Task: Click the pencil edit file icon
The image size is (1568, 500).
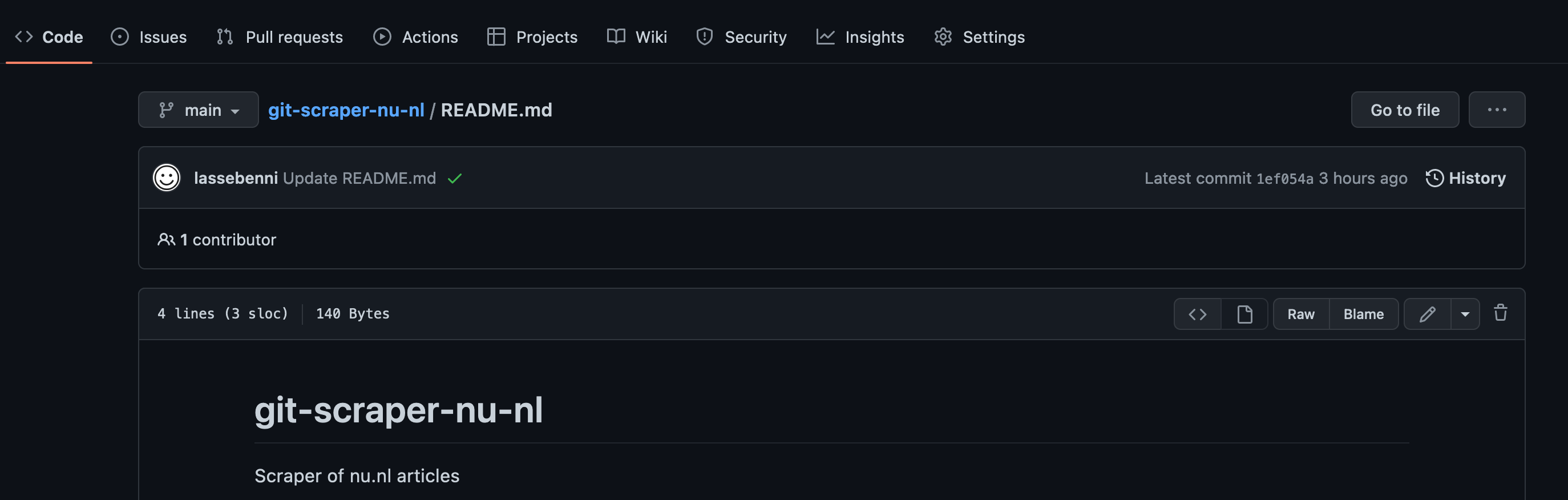Action: [x=1427, y=314]
